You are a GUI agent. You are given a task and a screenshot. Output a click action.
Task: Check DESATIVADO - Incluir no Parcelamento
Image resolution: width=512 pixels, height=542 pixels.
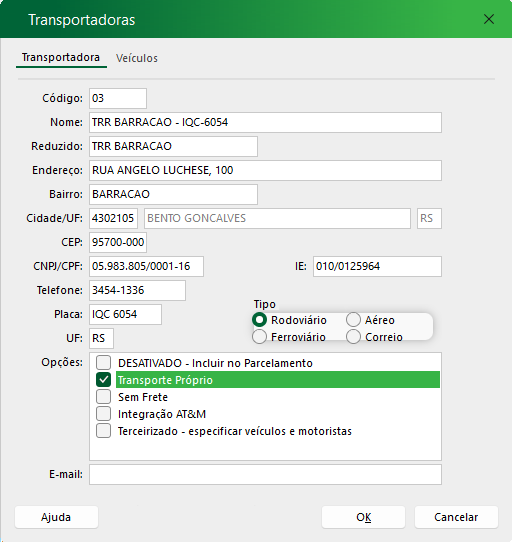pos(103,363)
